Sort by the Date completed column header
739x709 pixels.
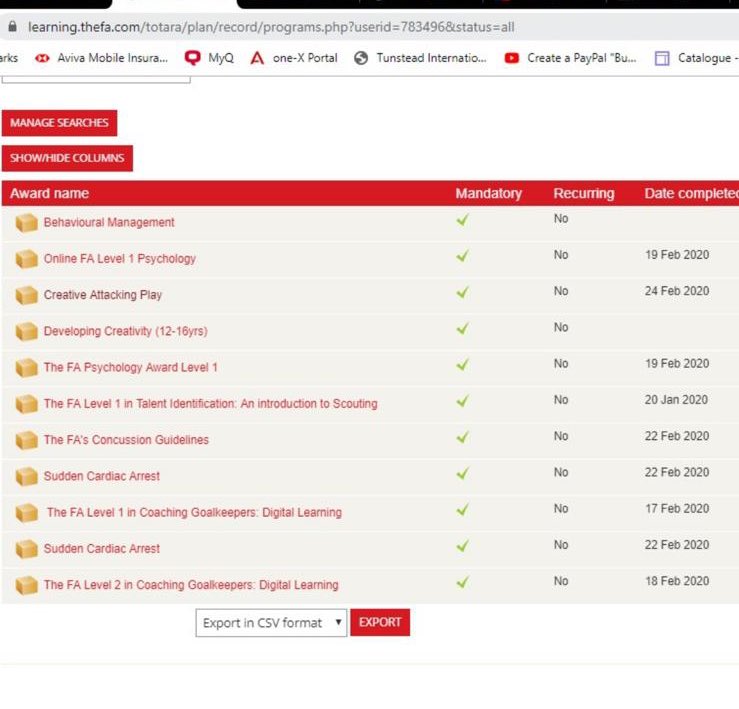691,193
